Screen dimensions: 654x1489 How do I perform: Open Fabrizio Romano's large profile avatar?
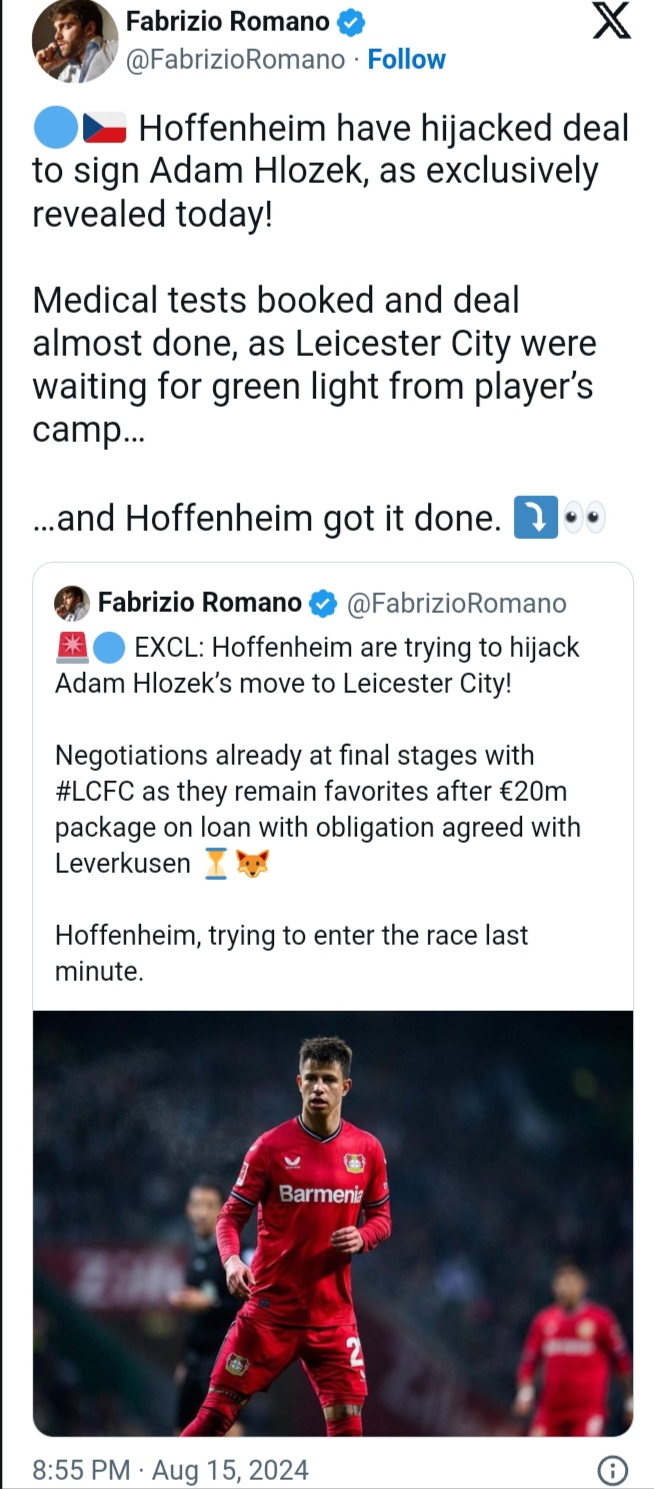click(74, 40)
